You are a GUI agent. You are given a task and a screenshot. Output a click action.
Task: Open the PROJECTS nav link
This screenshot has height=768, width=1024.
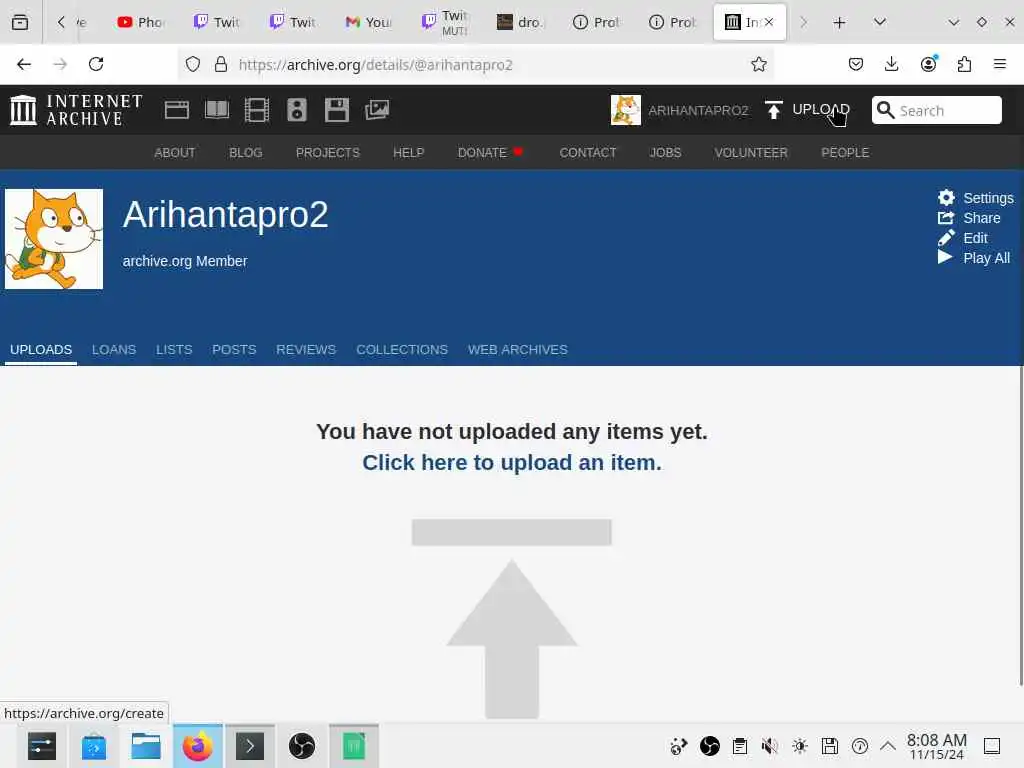pos(327,153)
